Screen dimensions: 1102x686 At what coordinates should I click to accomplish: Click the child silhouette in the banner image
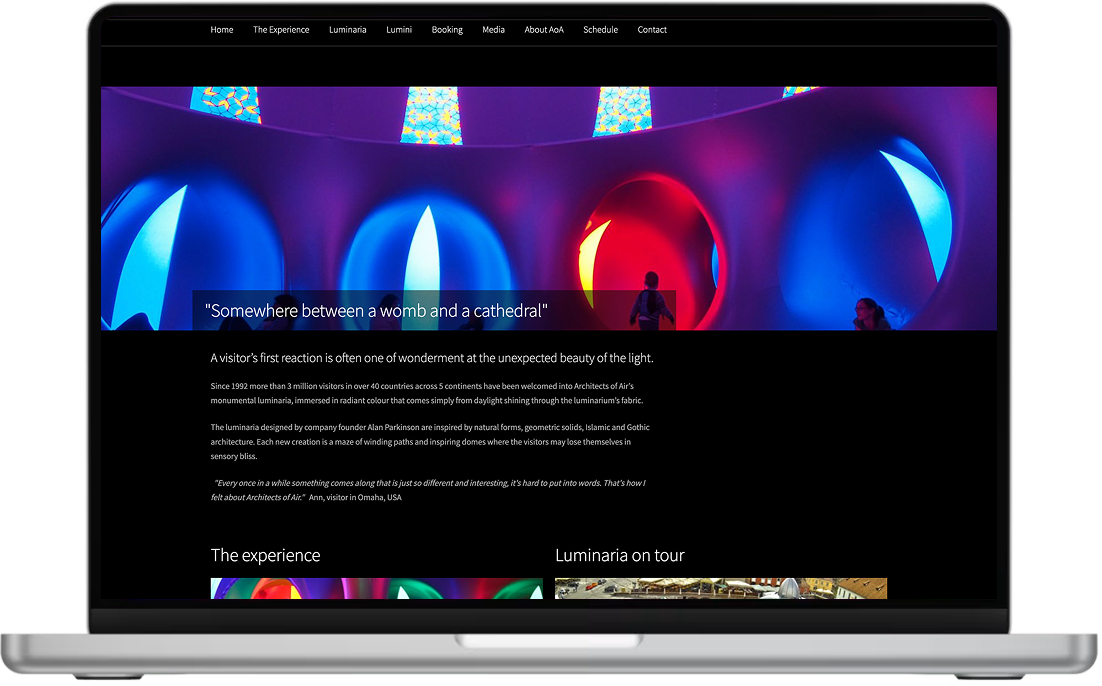pos(651,300)
